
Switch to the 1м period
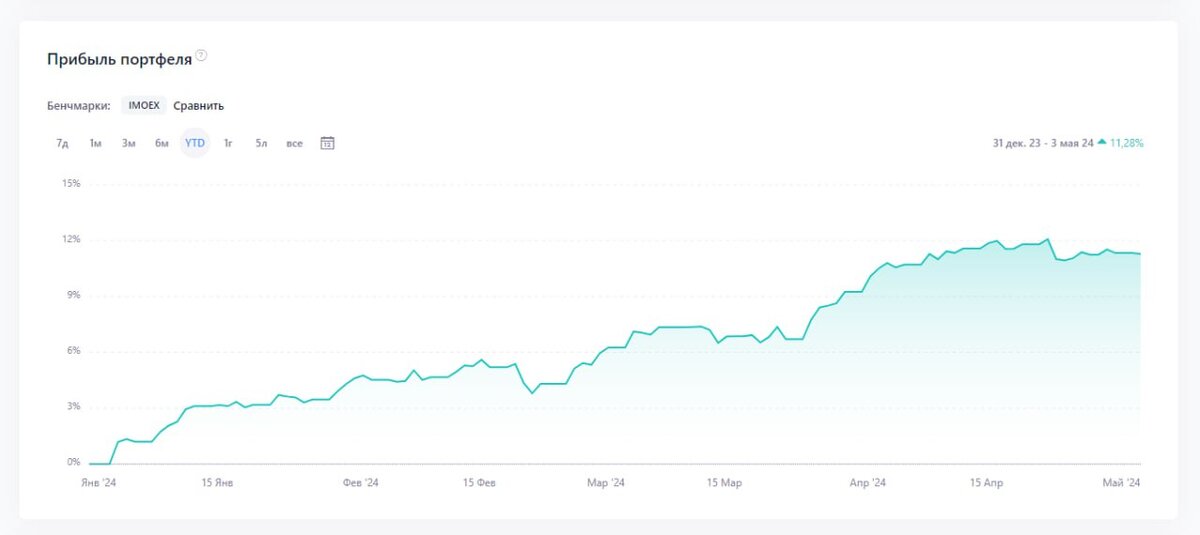point(95,143)
